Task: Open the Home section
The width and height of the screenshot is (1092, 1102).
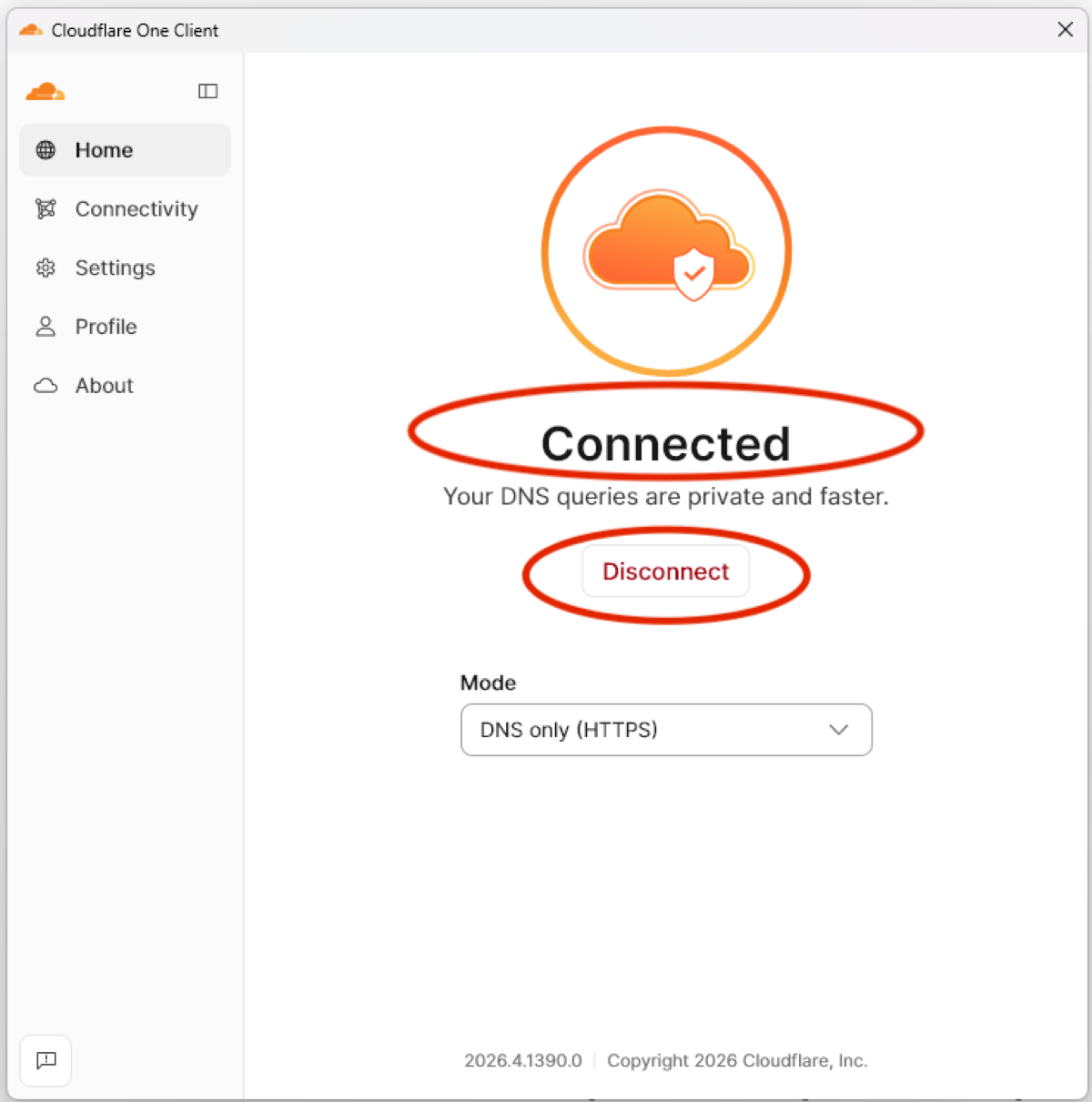Action: point(125,150)
